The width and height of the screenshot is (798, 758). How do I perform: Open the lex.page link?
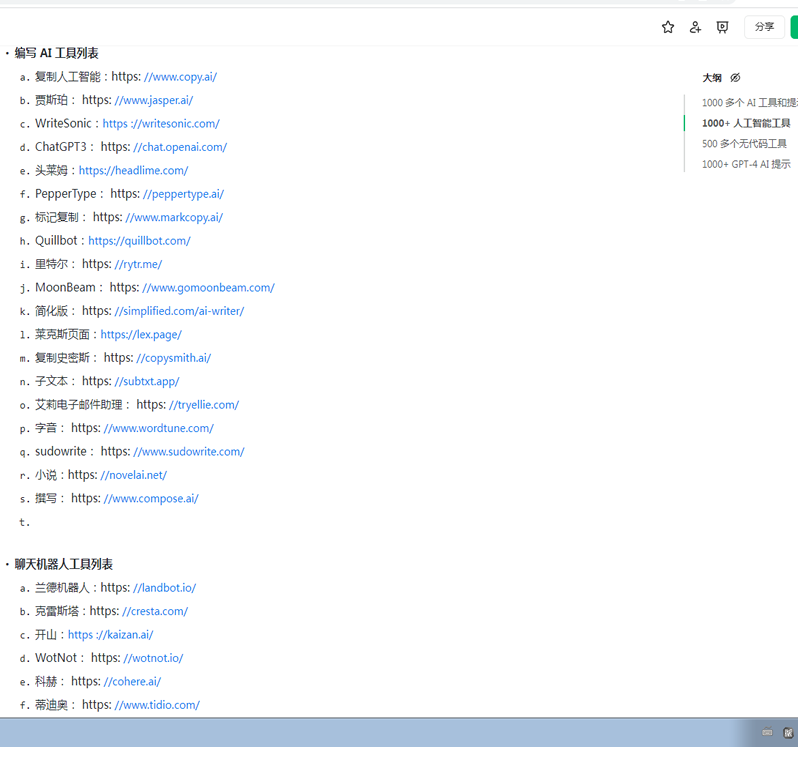(141, 334)
